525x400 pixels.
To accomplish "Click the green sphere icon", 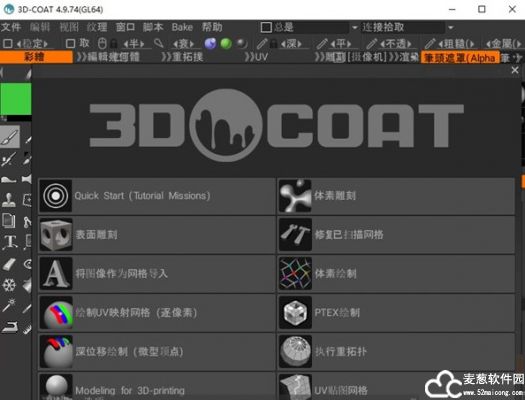I will (226, 44).
